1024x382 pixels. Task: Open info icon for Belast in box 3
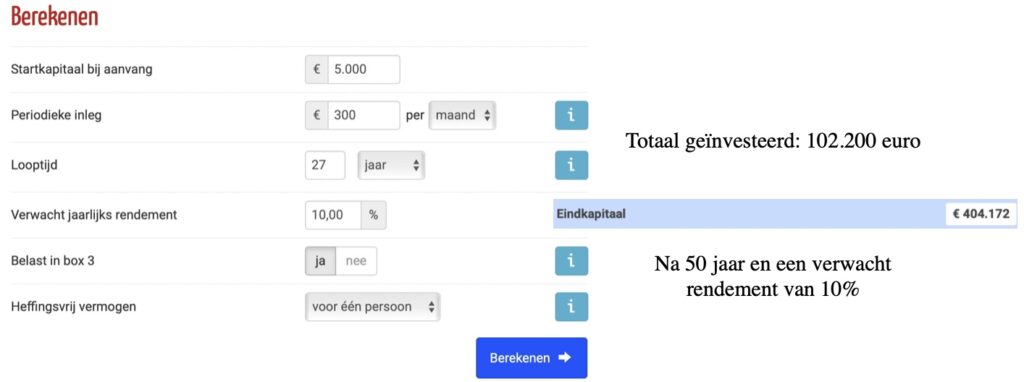point(571,261)
